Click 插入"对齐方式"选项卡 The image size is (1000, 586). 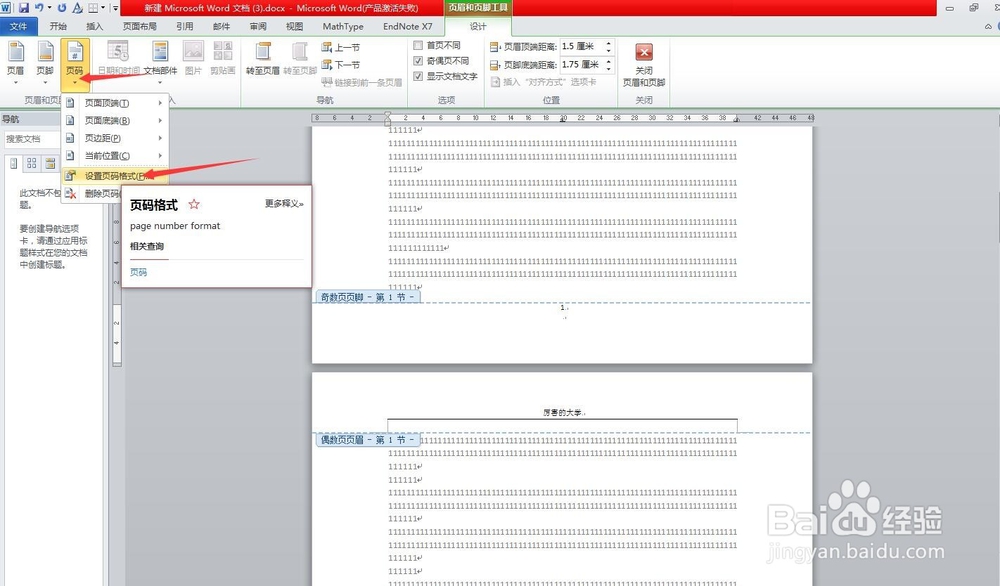click(x=544, y=82)
